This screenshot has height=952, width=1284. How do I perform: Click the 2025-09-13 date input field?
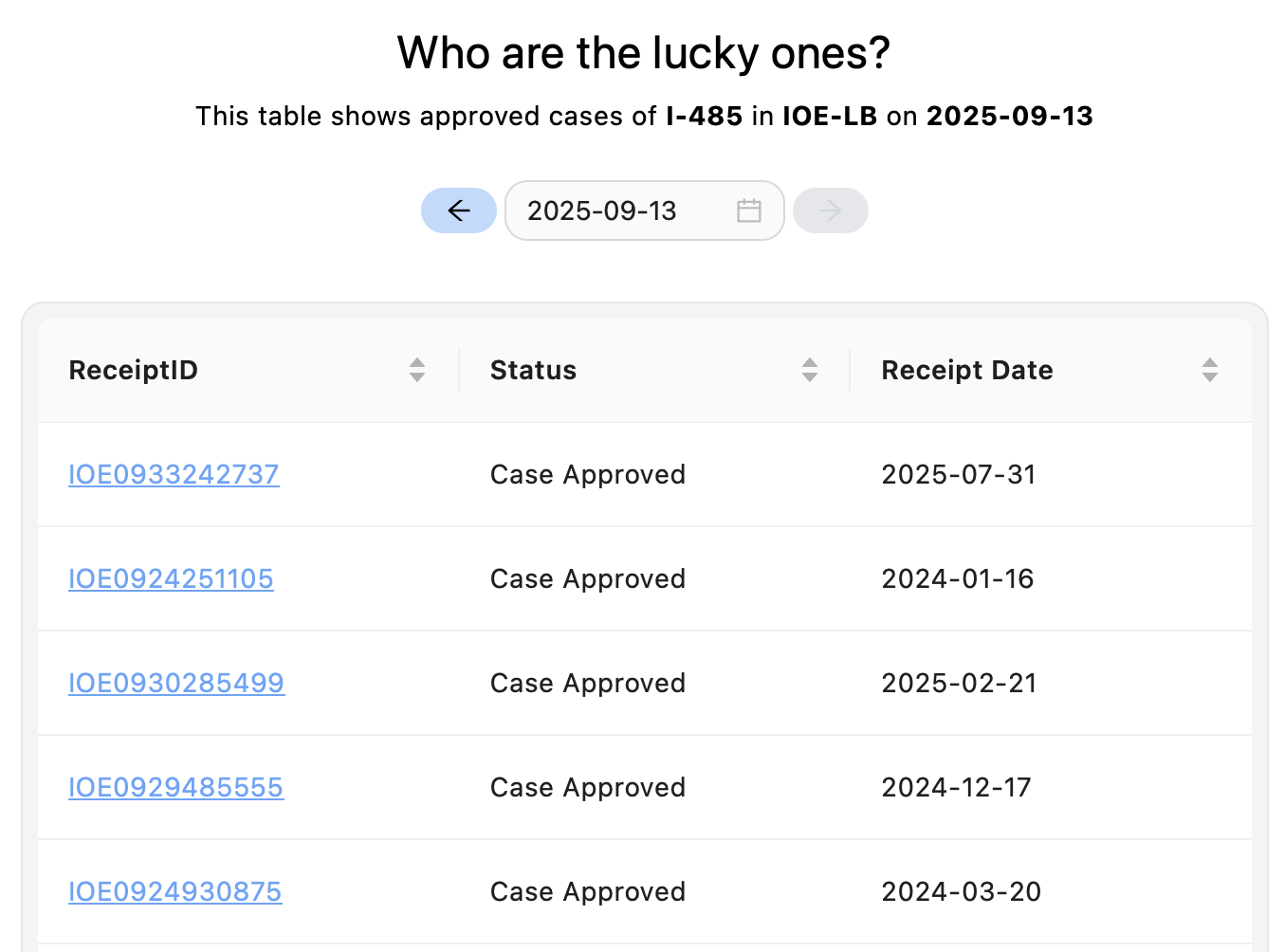pyautogui.click(x=645, y=211)
